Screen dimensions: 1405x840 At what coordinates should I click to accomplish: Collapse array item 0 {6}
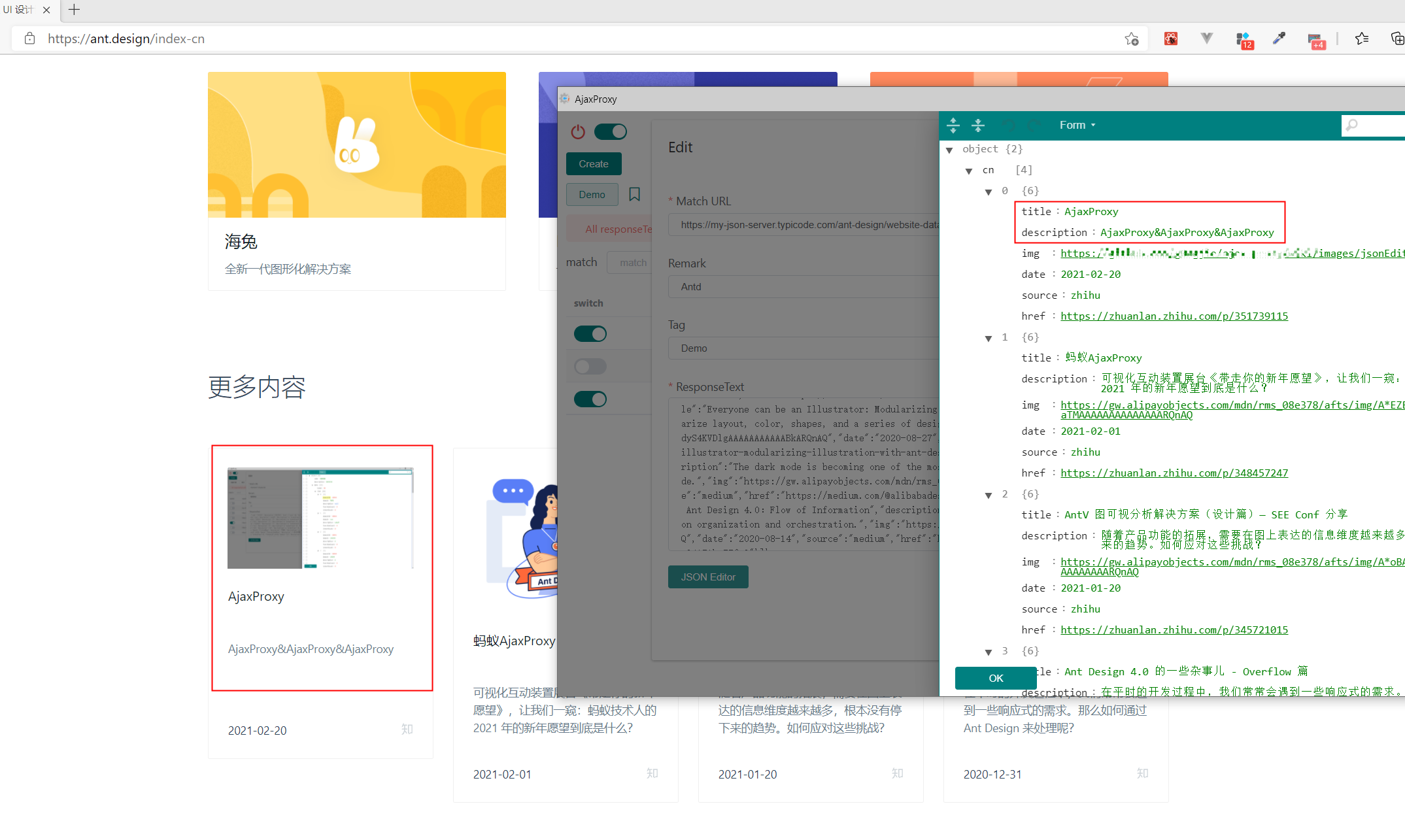pos(989,192)
